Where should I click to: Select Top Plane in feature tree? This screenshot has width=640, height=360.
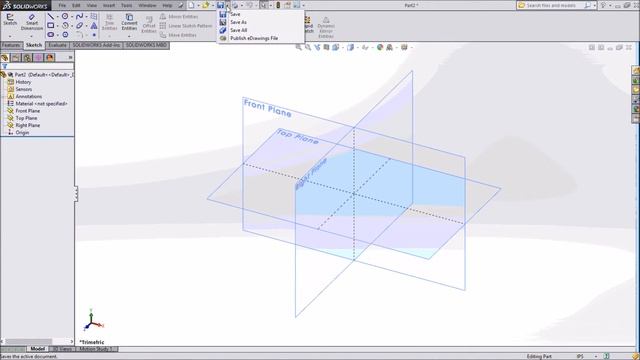pos(26,118)
